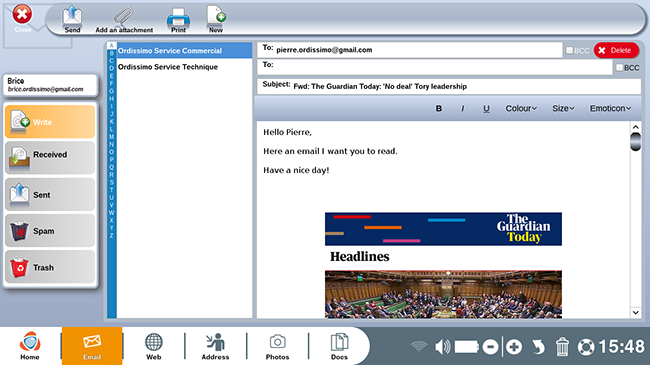Click the House of Commons photo
Screen dimensions: 650x365
coord(443,294)
